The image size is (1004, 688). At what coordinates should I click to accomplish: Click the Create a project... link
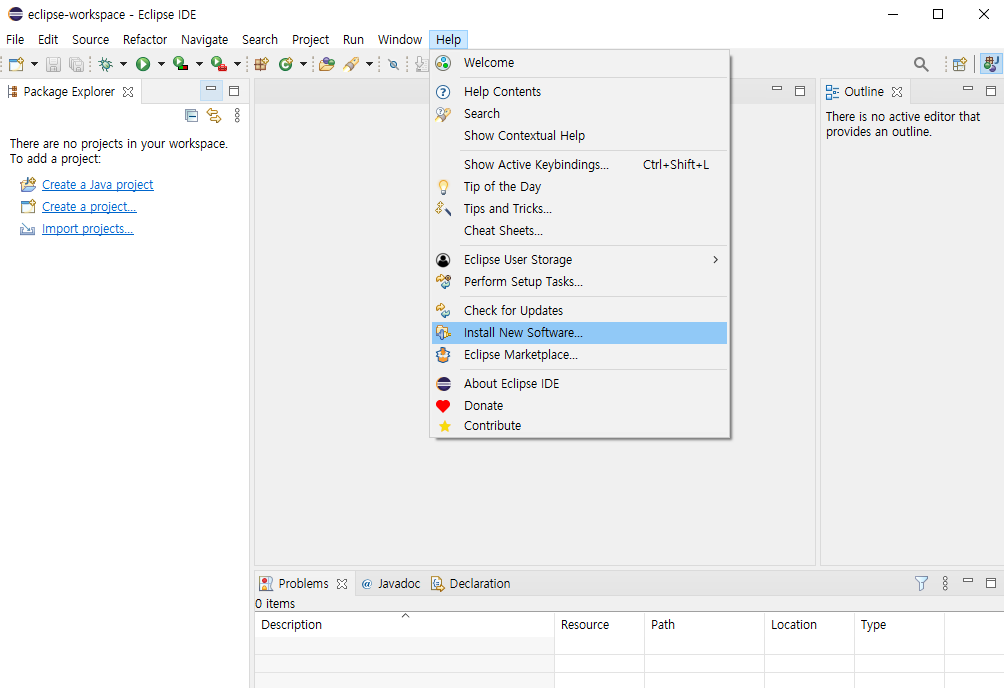pyautogui.click(x=89, y=206)
